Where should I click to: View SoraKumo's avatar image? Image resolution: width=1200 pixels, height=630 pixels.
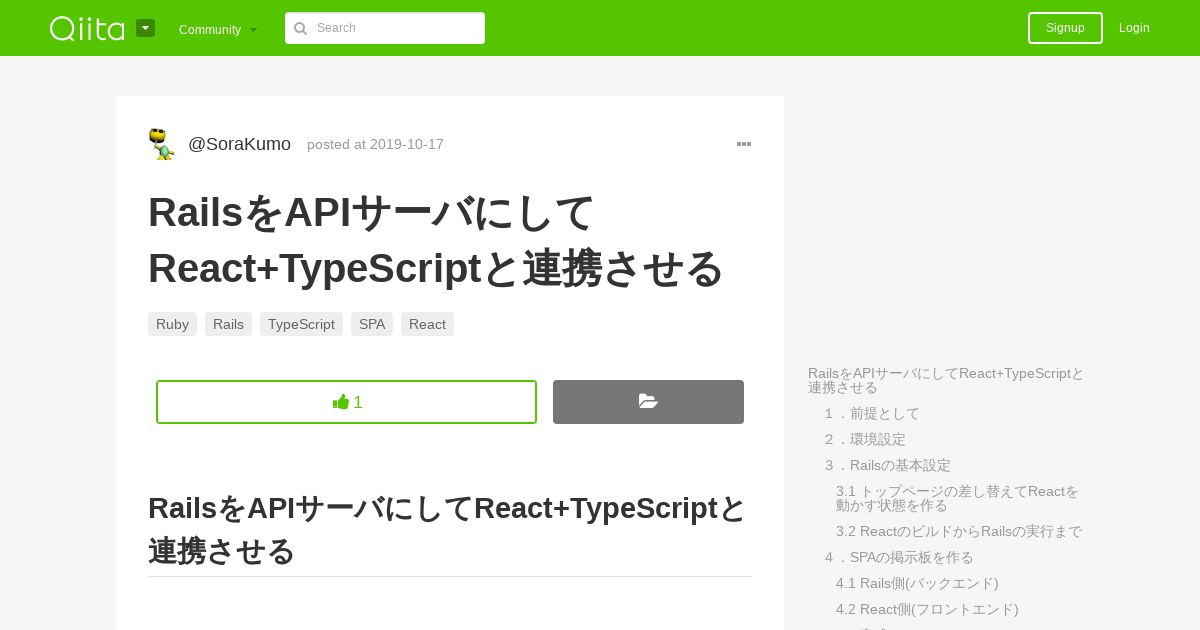click(162, 144)
